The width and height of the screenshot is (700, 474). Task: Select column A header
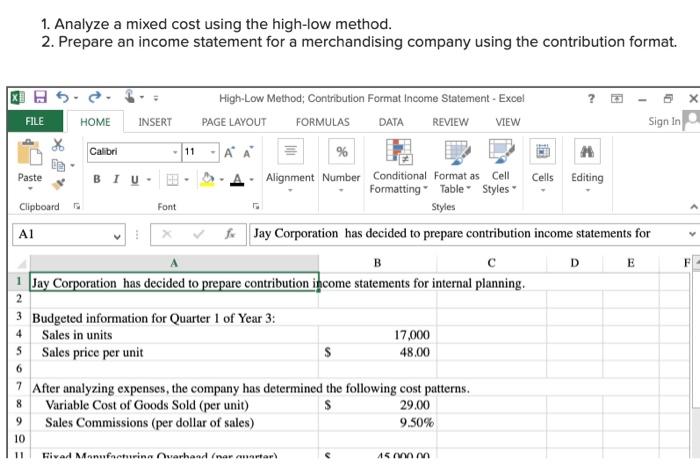click(x=174, y=263)
